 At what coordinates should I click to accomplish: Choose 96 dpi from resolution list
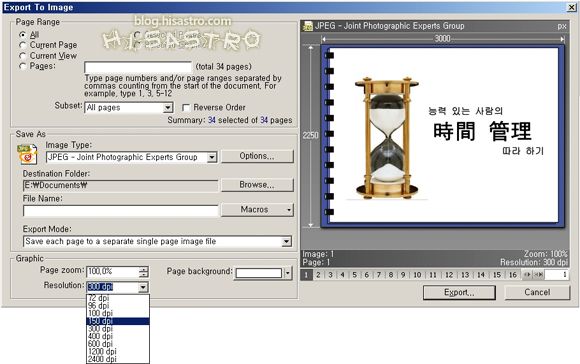click(x=118, y=306)
